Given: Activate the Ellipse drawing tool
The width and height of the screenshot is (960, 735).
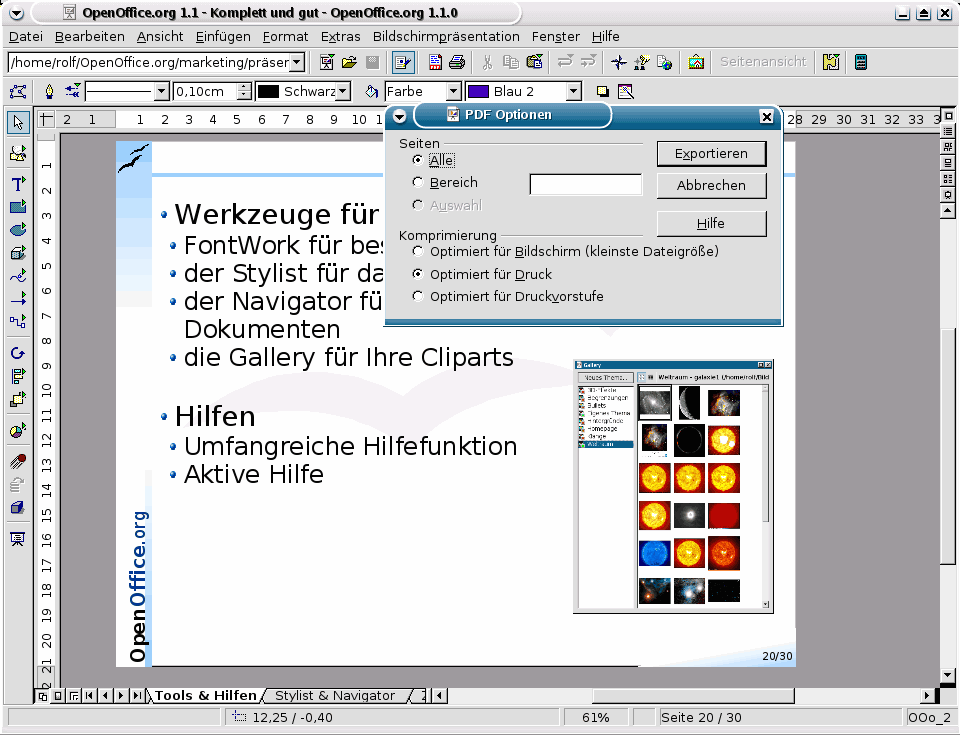Looking at the screenshot, I should click(18, 229).
